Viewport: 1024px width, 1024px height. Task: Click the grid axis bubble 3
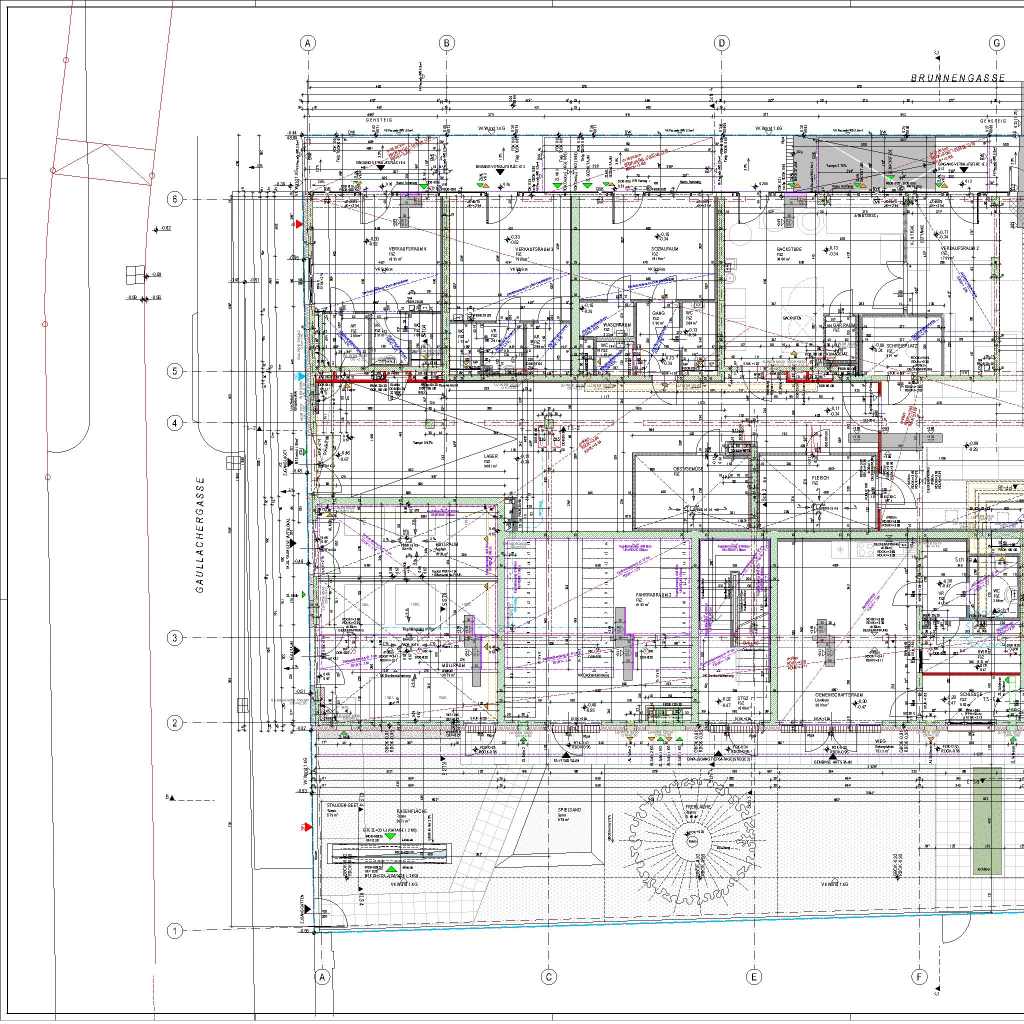click(x=175, y=637)
